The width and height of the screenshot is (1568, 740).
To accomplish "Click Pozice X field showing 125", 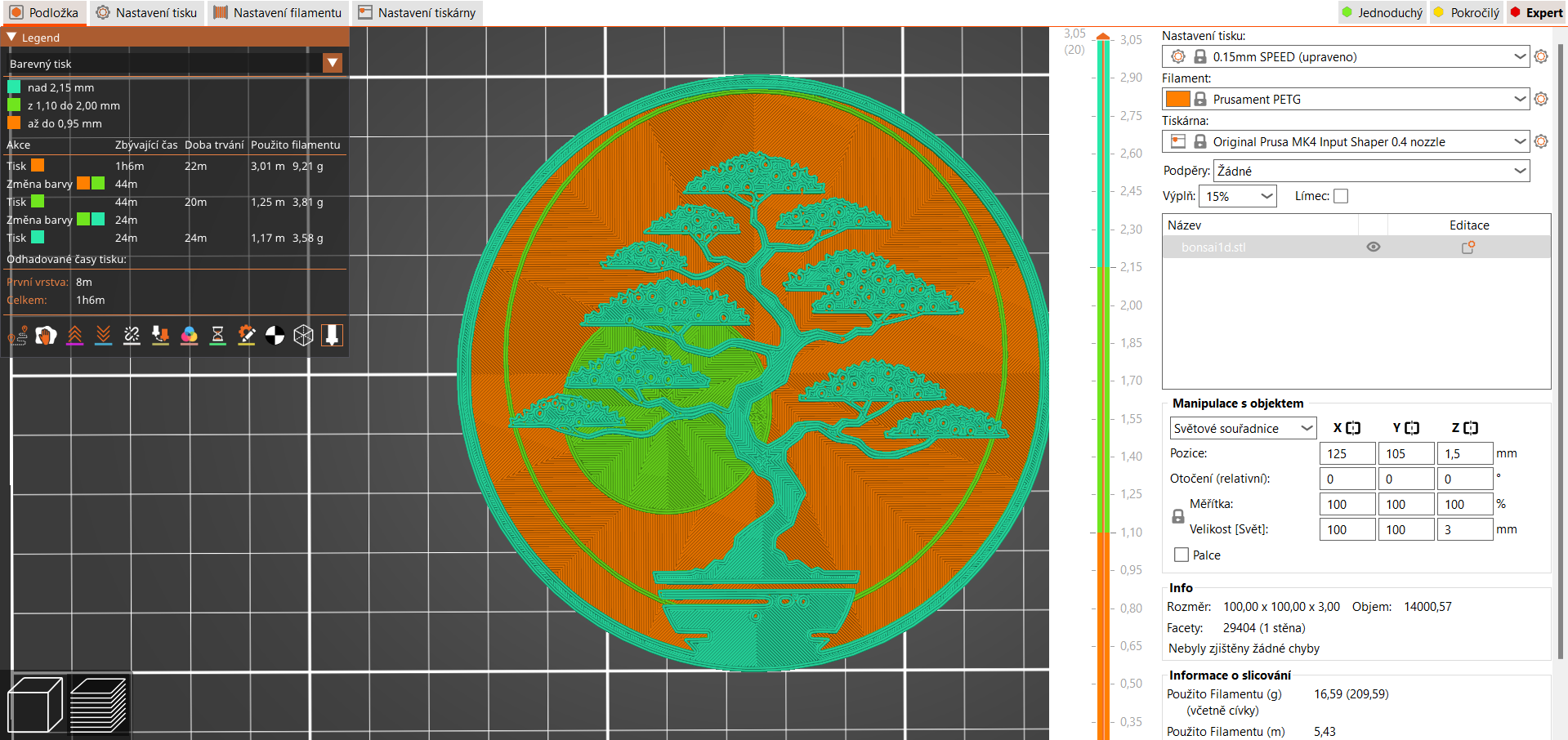I will (x=1347, y=453).
